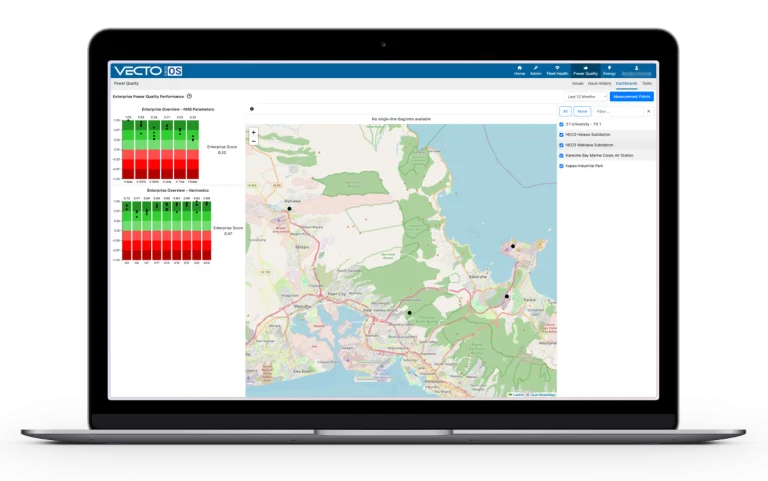Open the Home navigation item
768x481 pixels.
click(x=519, y=71)
